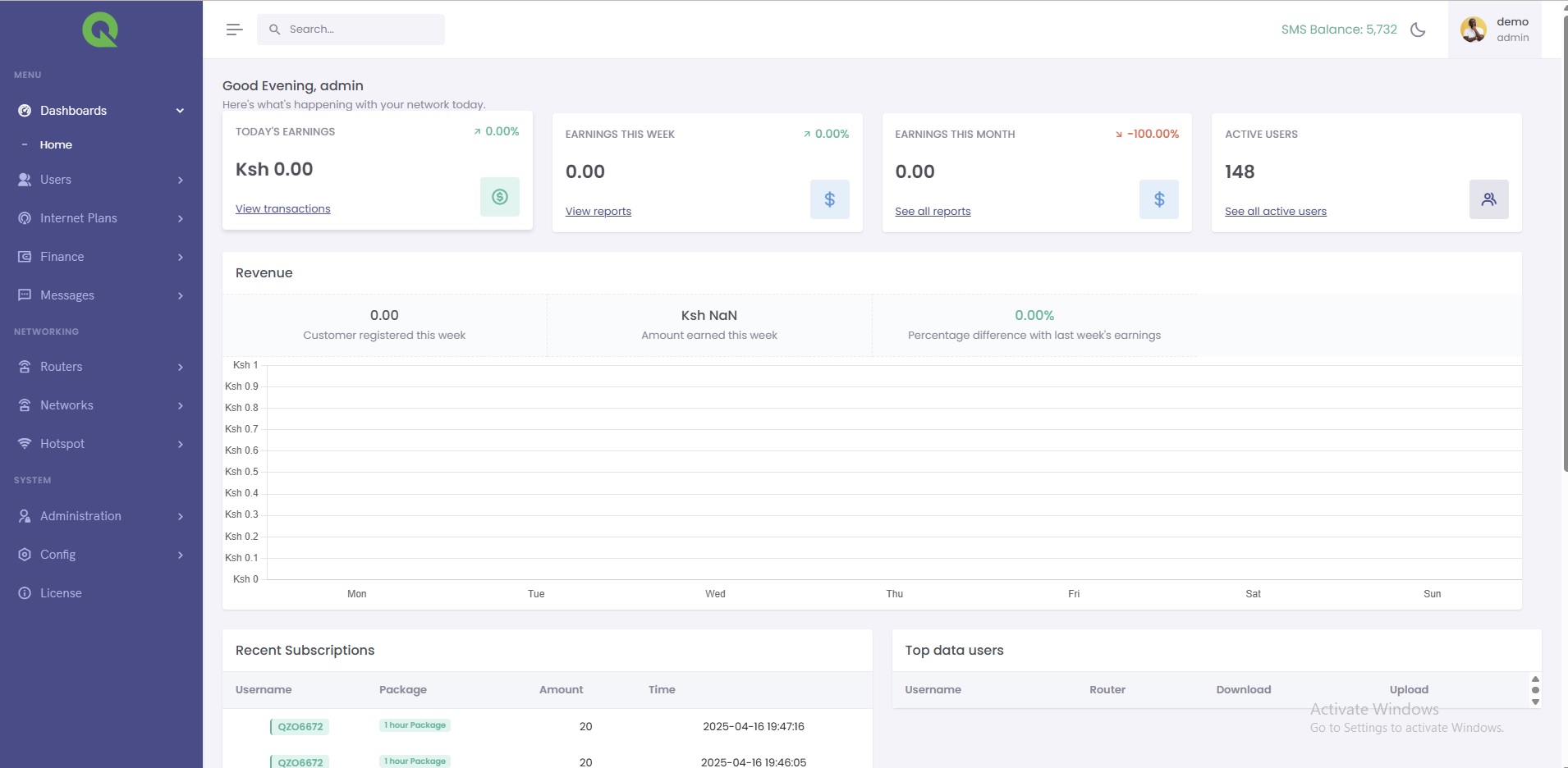Click the demo admin profile avatar
The image size is (1568, 768).
1473,30
